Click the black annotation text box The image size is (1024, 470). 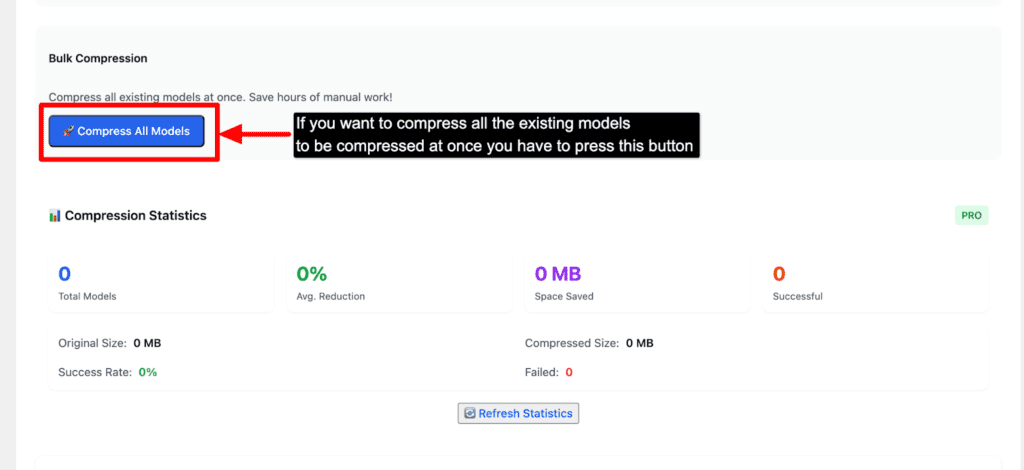click(495, 134)
